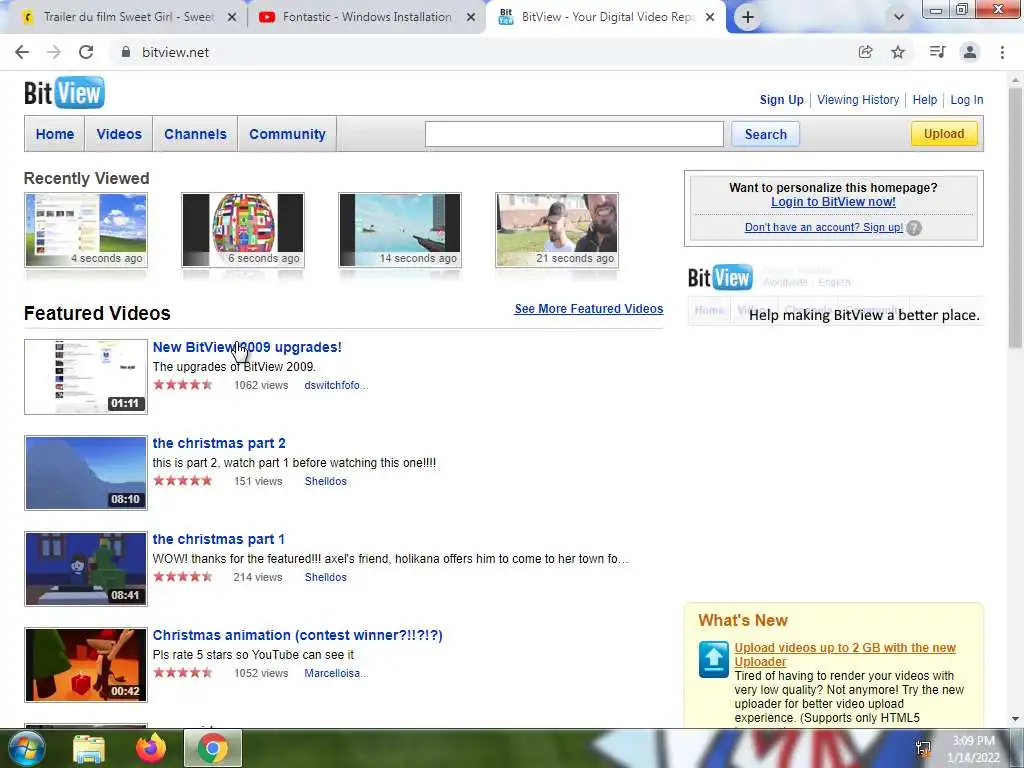Click the browser forward arrow

(x=54, y=52)
